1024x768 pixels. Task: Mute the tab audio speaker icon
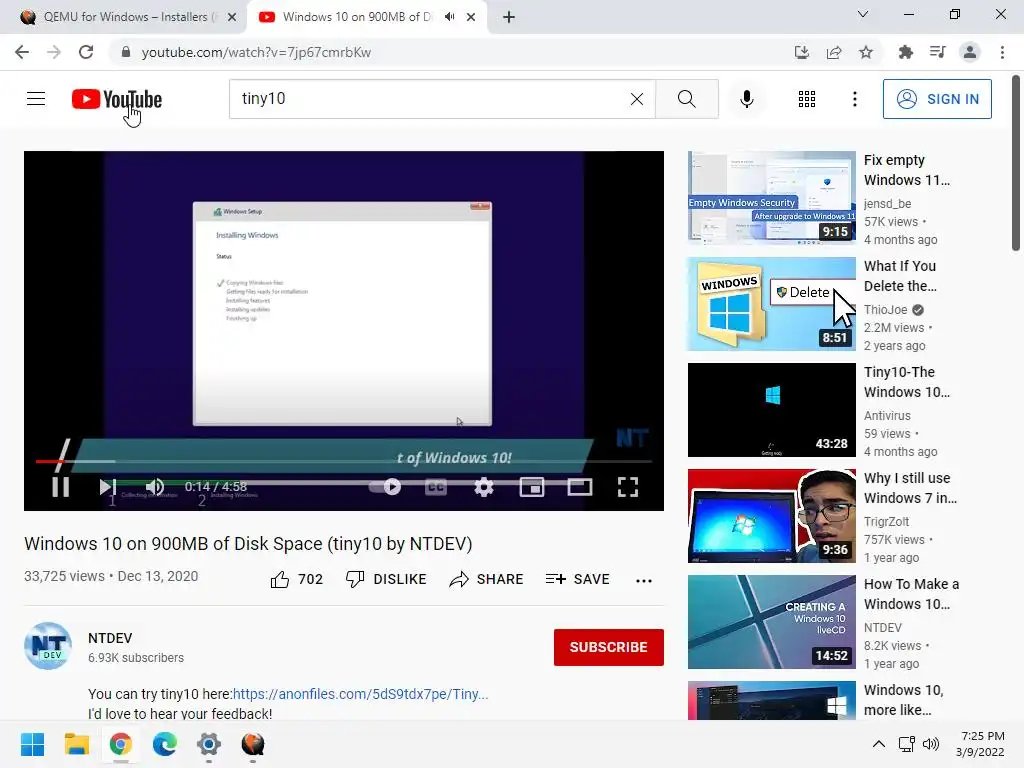pyautogui.click(x=449, y=17)
